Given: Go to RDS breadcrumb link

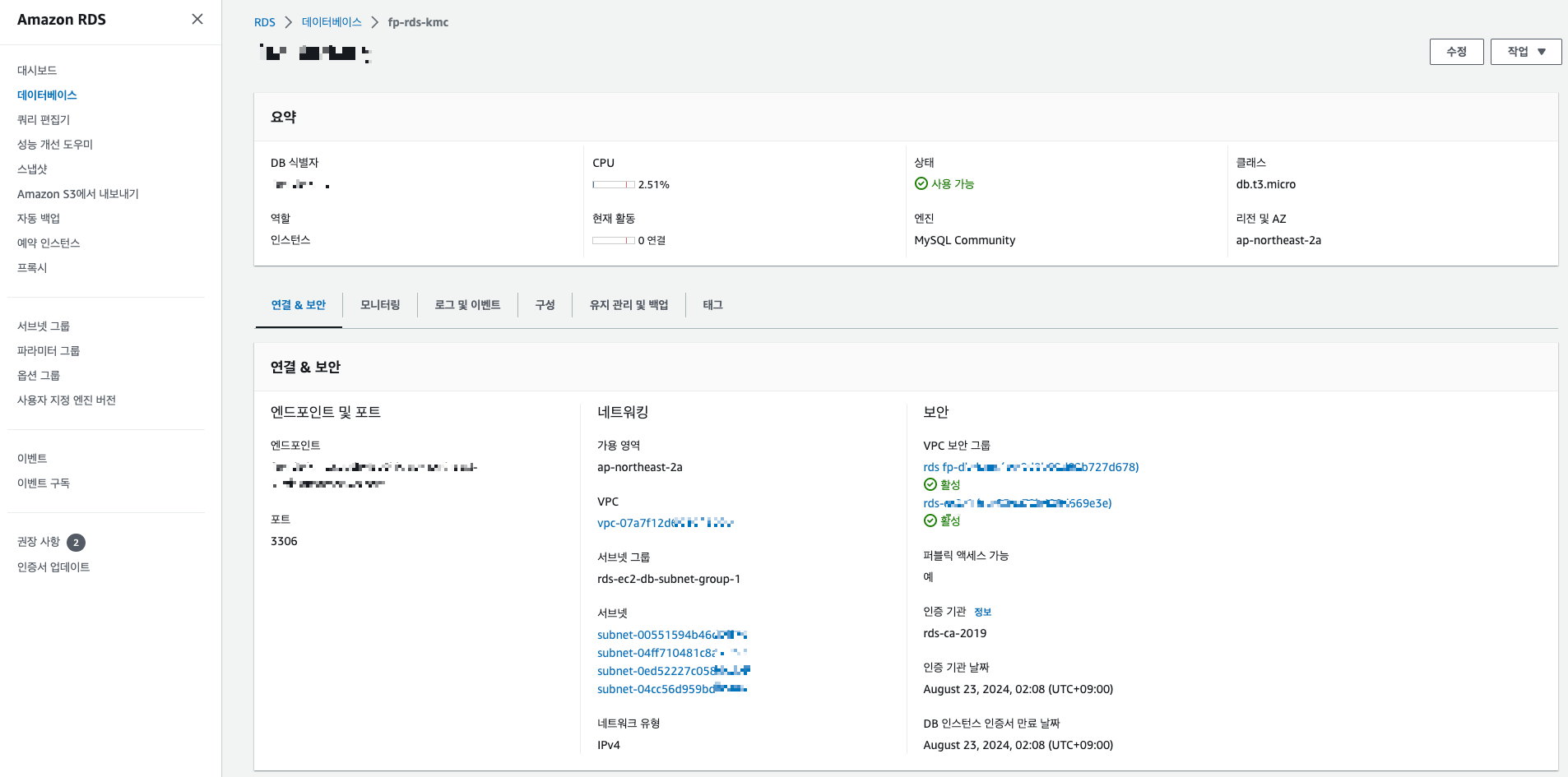Looking at the screenshot, I should tap(265, 22).
